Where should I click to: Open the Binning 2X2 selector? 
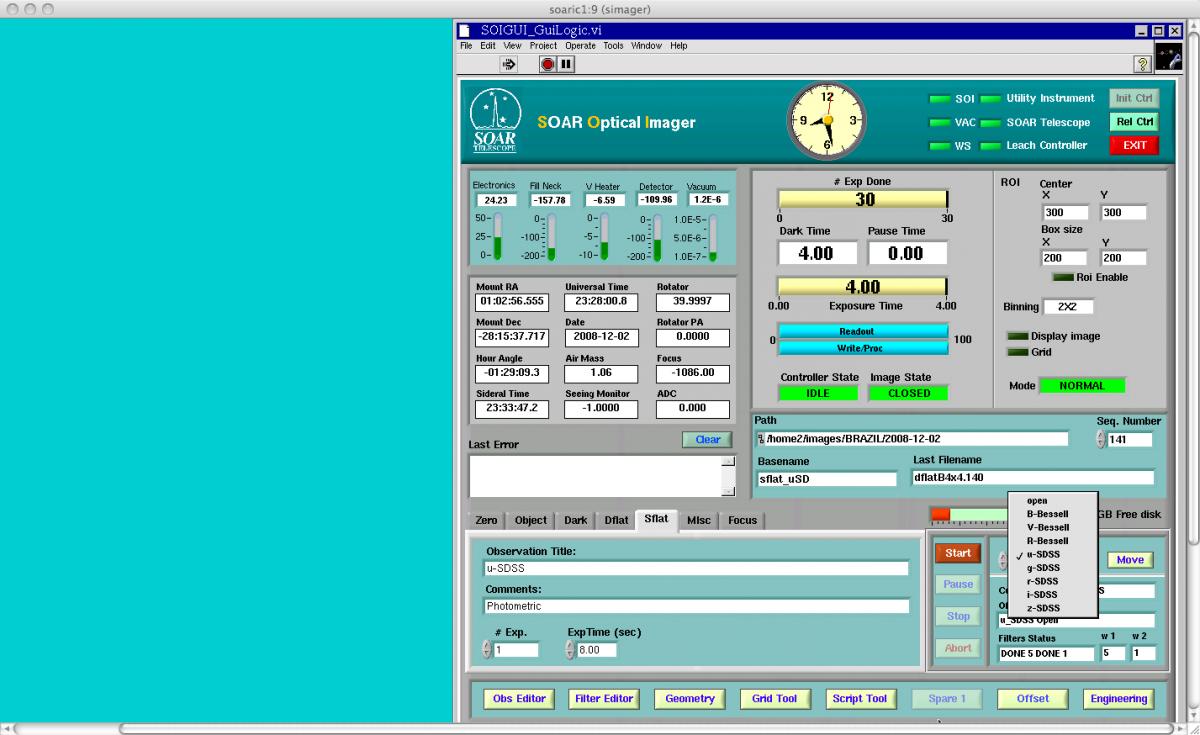[1068, 307]
